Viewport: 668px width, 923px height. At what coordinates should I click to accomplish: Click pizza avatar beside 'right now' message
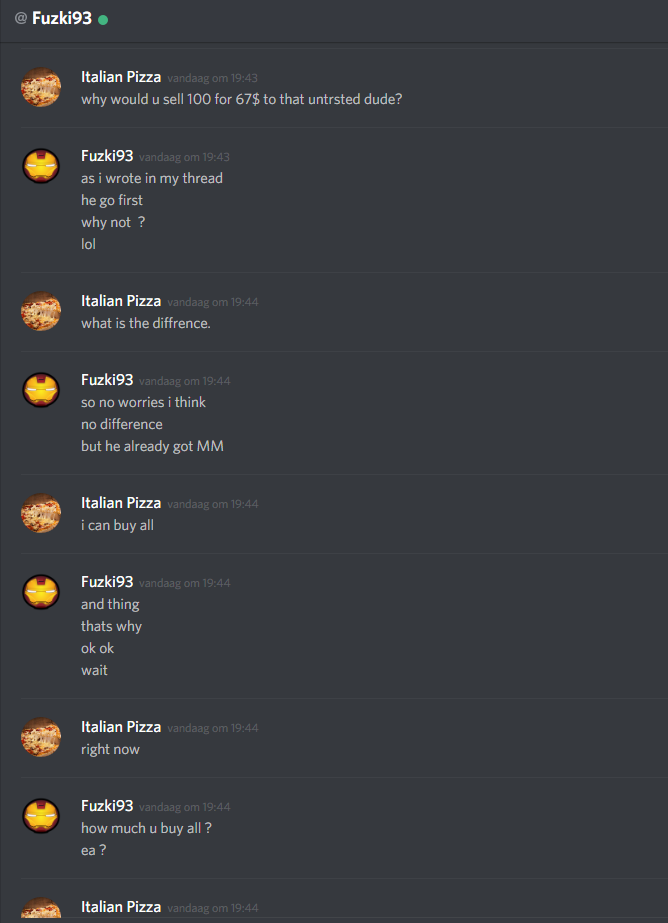[x=41, y=737]
